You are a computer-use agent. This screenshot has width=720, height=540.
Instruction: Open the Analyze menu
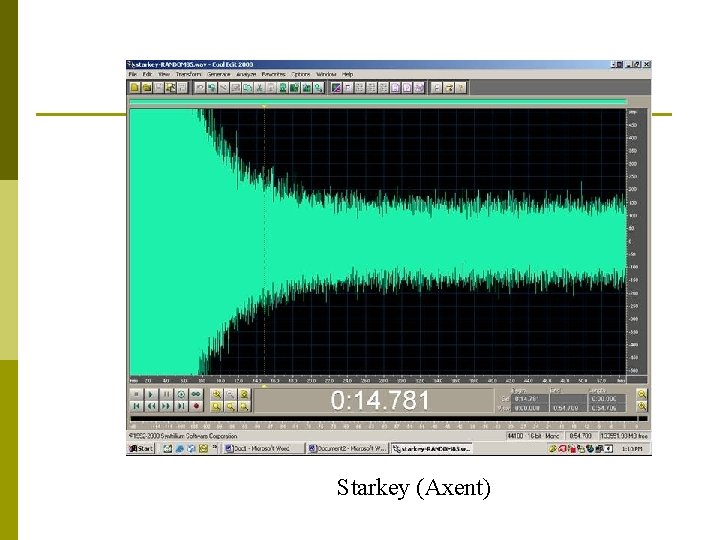tap(246, 74)
